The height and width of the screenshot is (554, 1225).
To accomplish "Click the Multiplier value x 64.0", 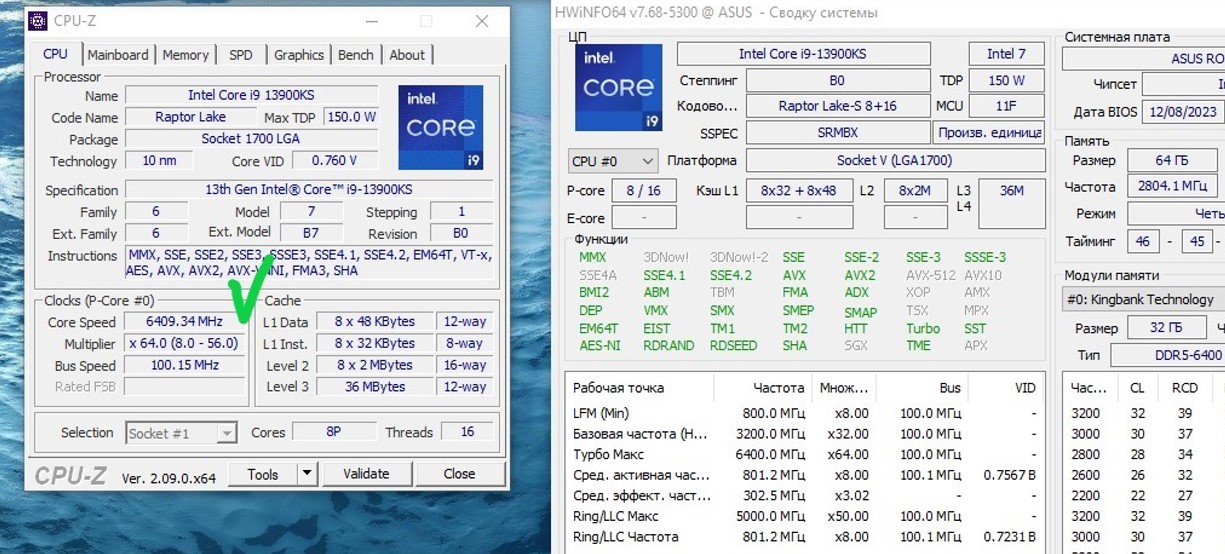I will coord(183,343).
